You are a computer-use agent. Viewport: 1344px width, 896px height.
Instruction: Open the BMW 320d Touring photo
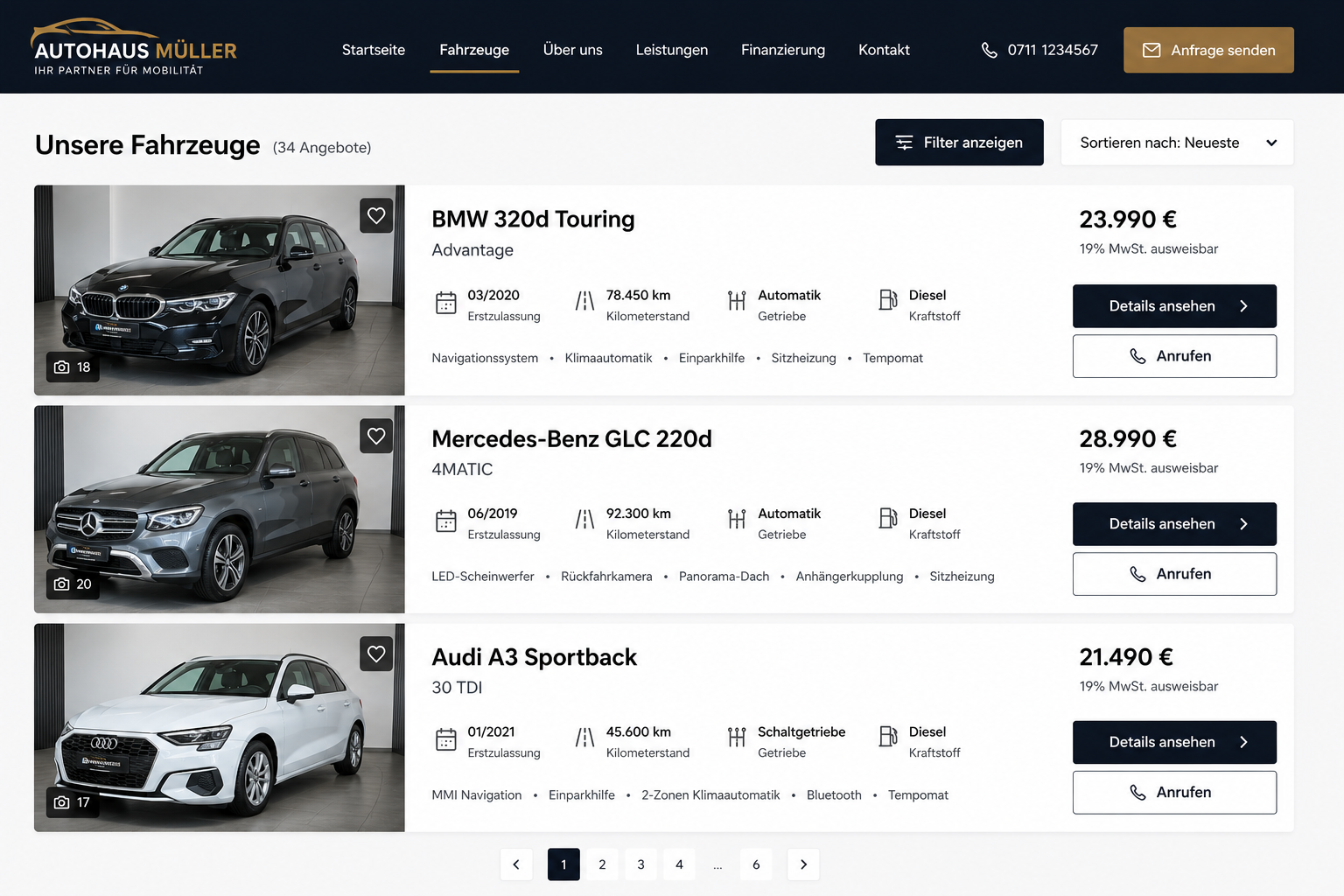[x=220, y=290]
